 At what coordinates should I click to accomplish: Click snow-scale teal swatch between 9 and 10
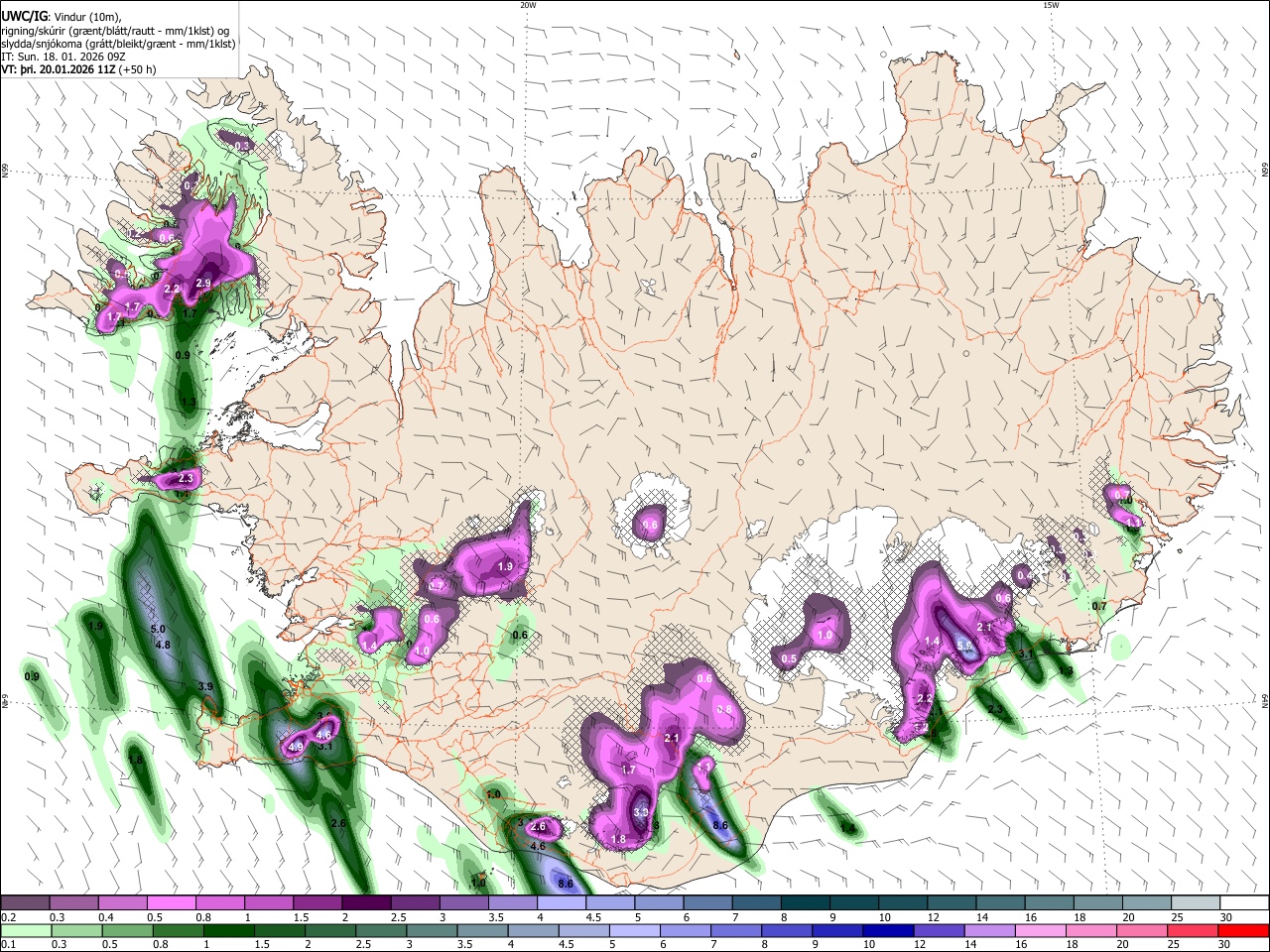click(x=852, y=902)
